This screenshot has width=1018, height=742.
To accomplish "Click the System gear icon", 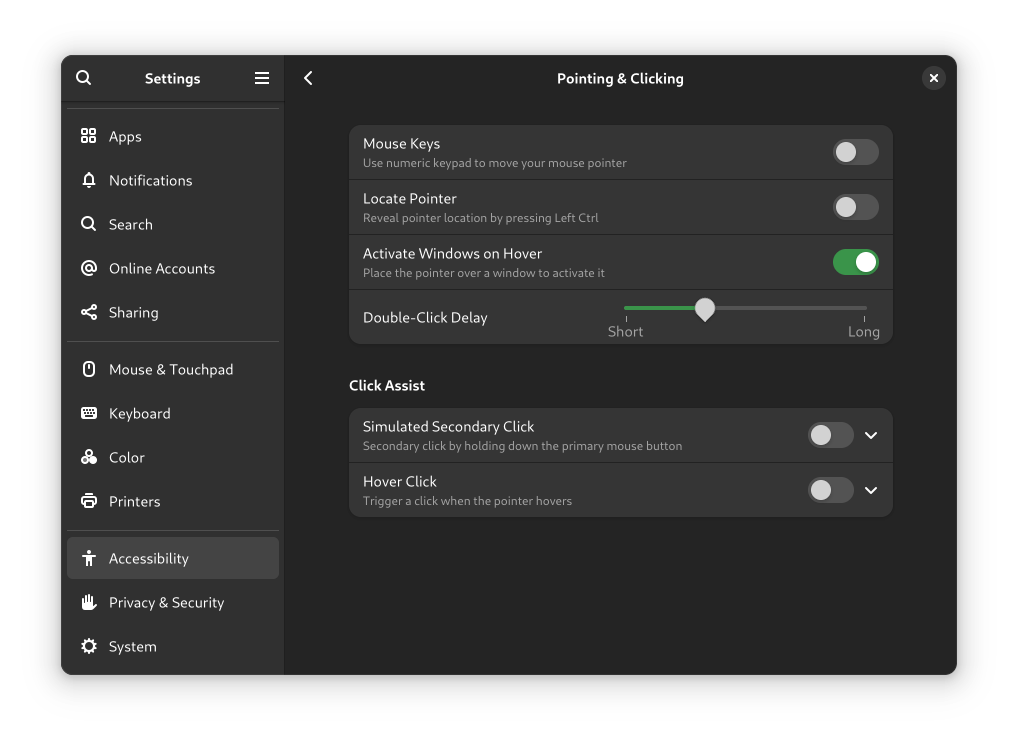I will pos(89,646).
